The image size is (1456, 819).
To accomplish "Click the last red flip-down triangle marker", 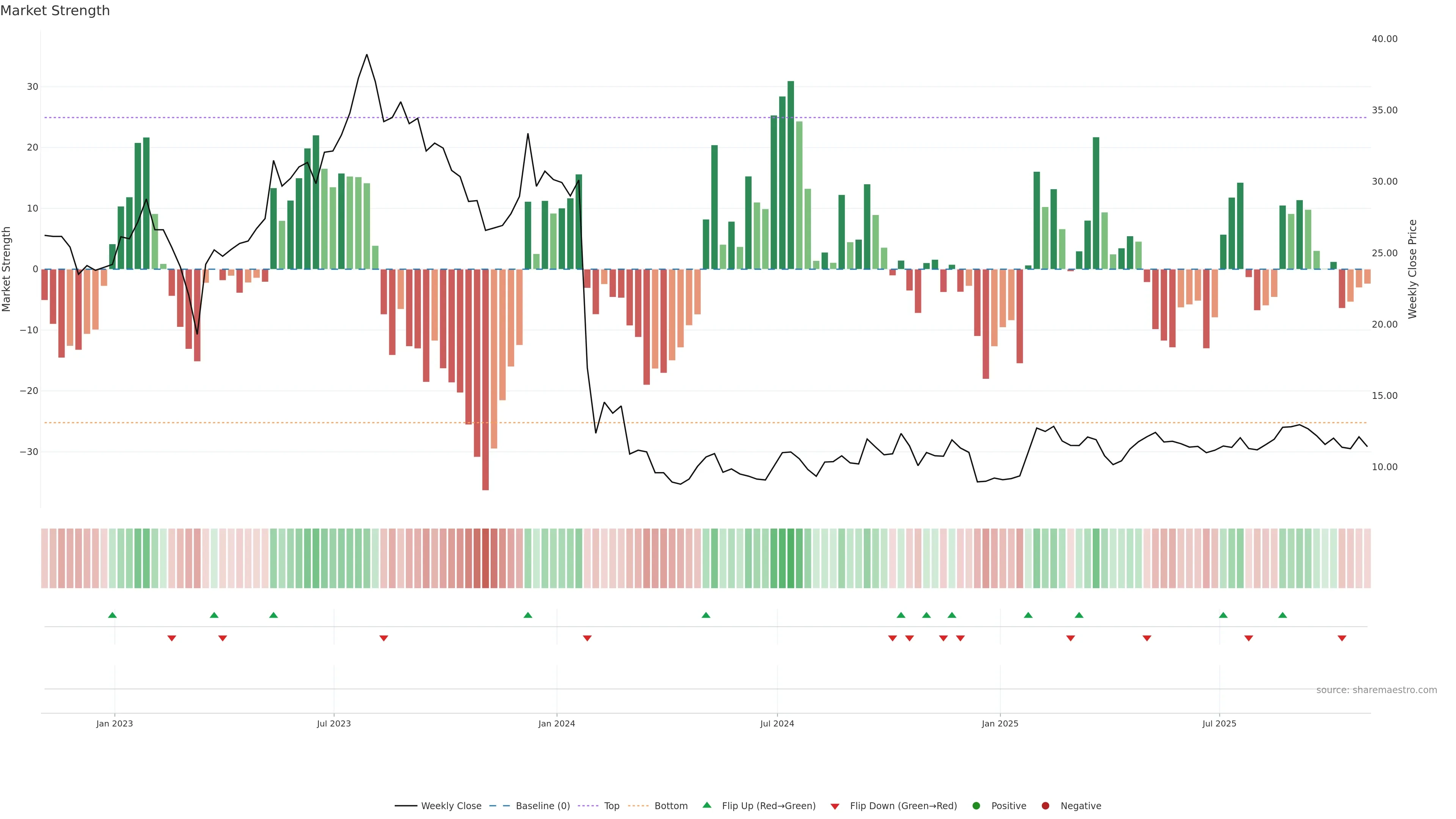I will 1342,638.
